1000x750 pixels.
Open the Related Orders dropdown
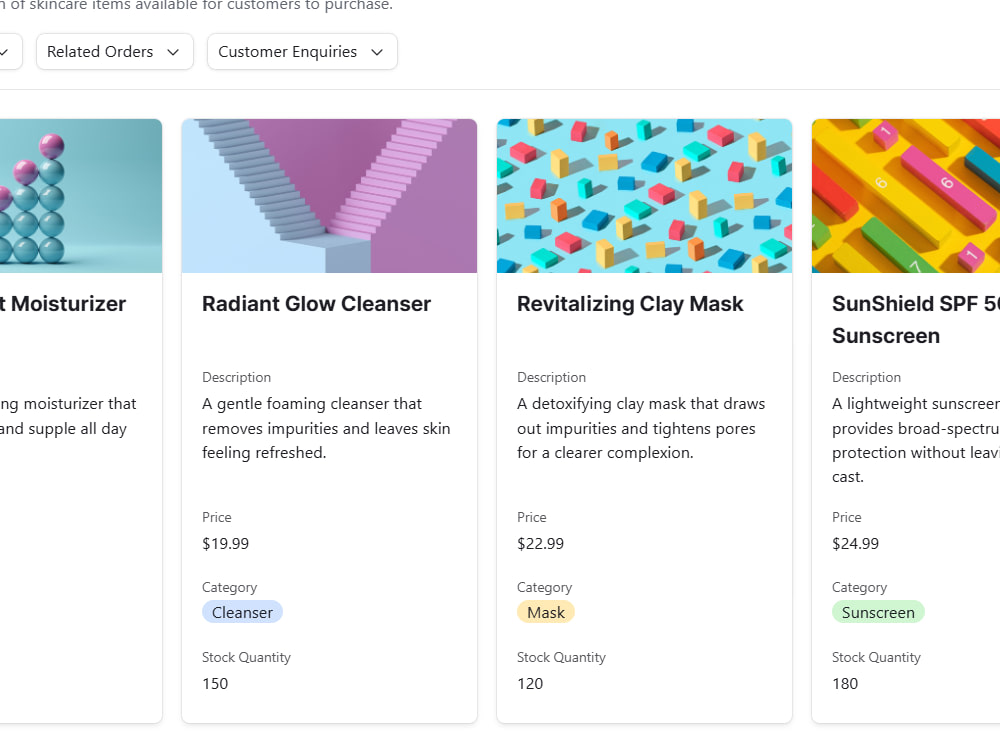[x=115, y=52]
